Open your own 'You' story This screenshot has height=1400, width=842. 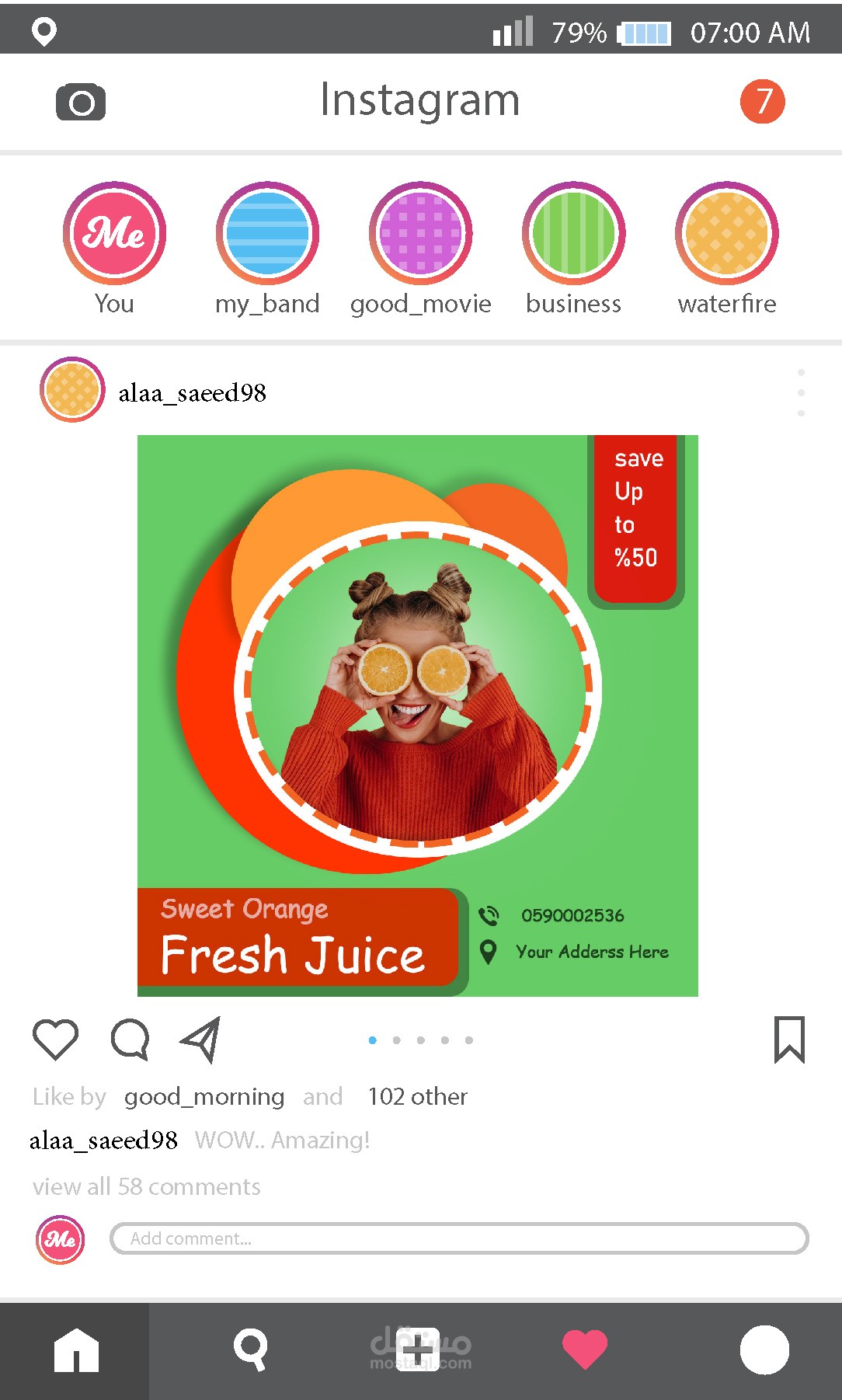coord(114,233)
